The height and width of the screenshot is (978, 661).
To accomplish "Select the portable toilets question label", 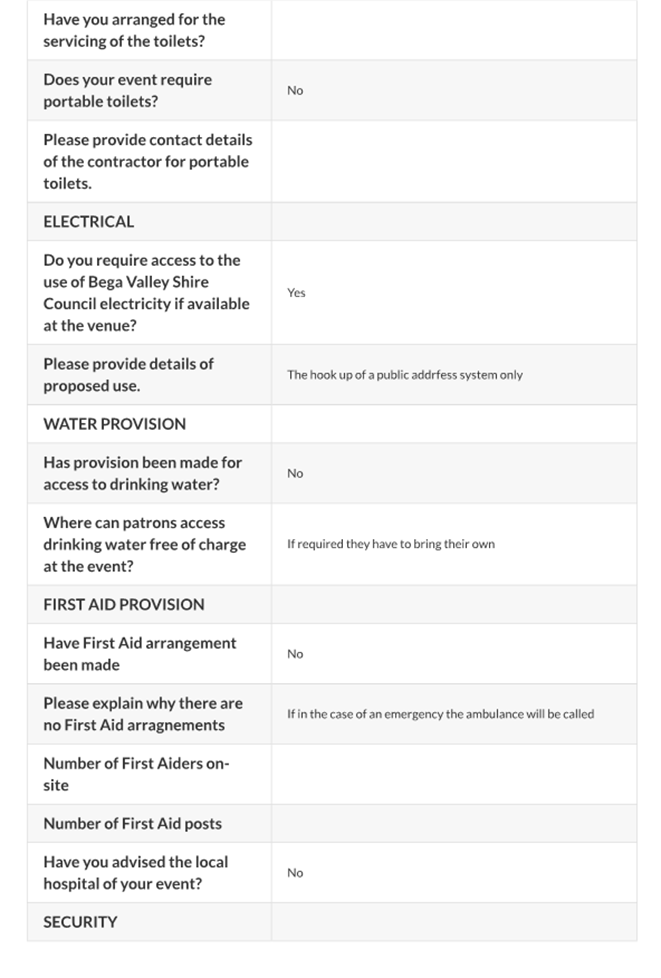I will pyautogui.click(x=127, y=90).
